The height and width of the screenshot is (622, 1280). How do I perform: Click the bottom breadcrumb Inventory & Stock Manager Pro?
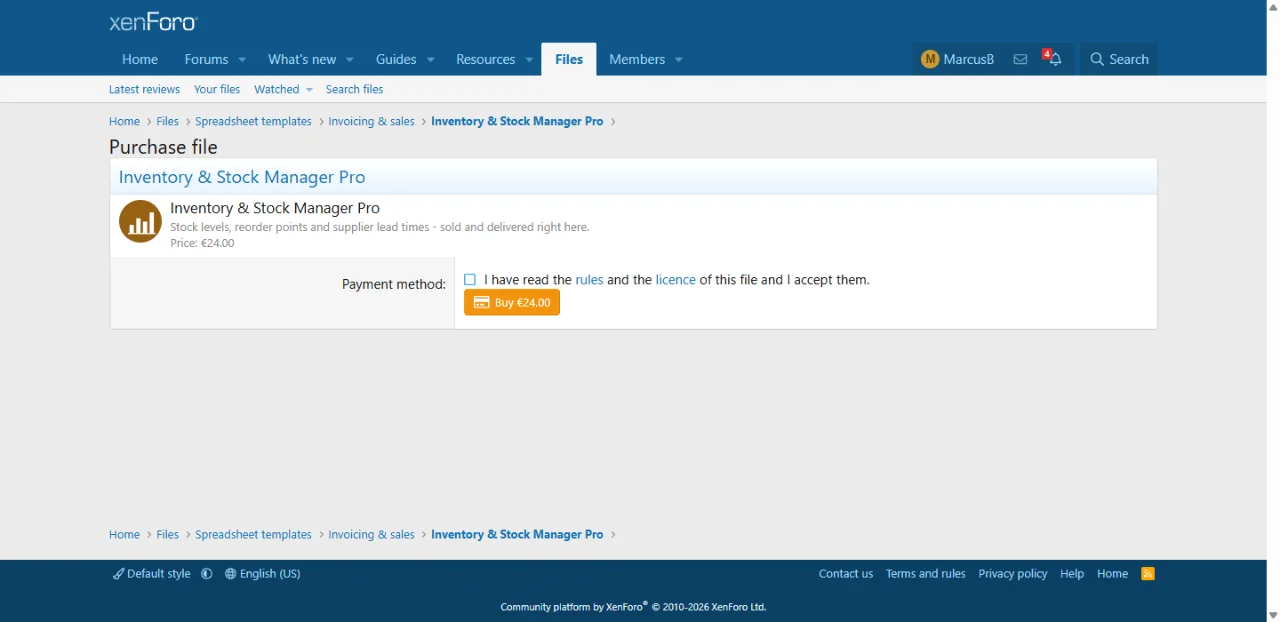(517, 535)
